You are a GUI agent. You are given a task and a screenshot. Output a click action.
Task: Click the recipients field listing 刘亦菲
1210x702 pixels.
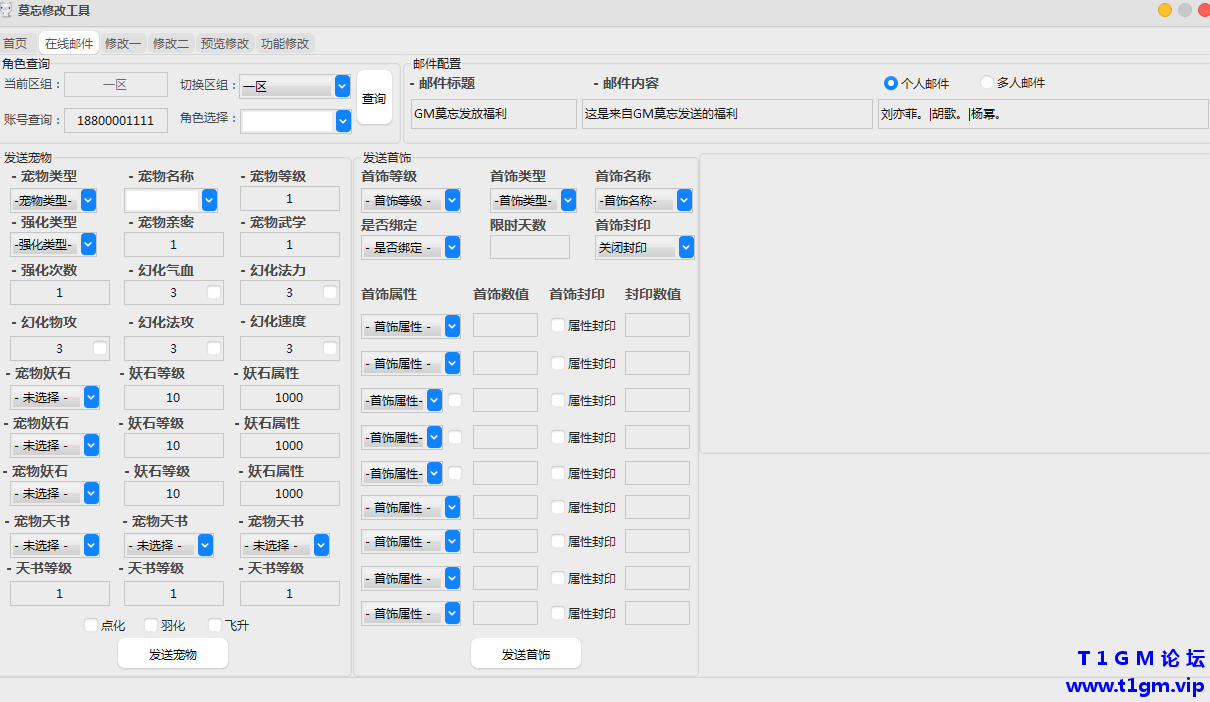click(x=1043, y=114)
